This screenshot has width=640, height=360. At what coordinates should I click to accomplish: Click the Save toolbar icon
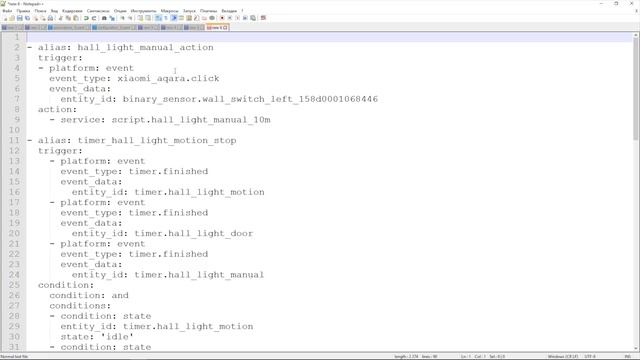[x=20, y=18]
